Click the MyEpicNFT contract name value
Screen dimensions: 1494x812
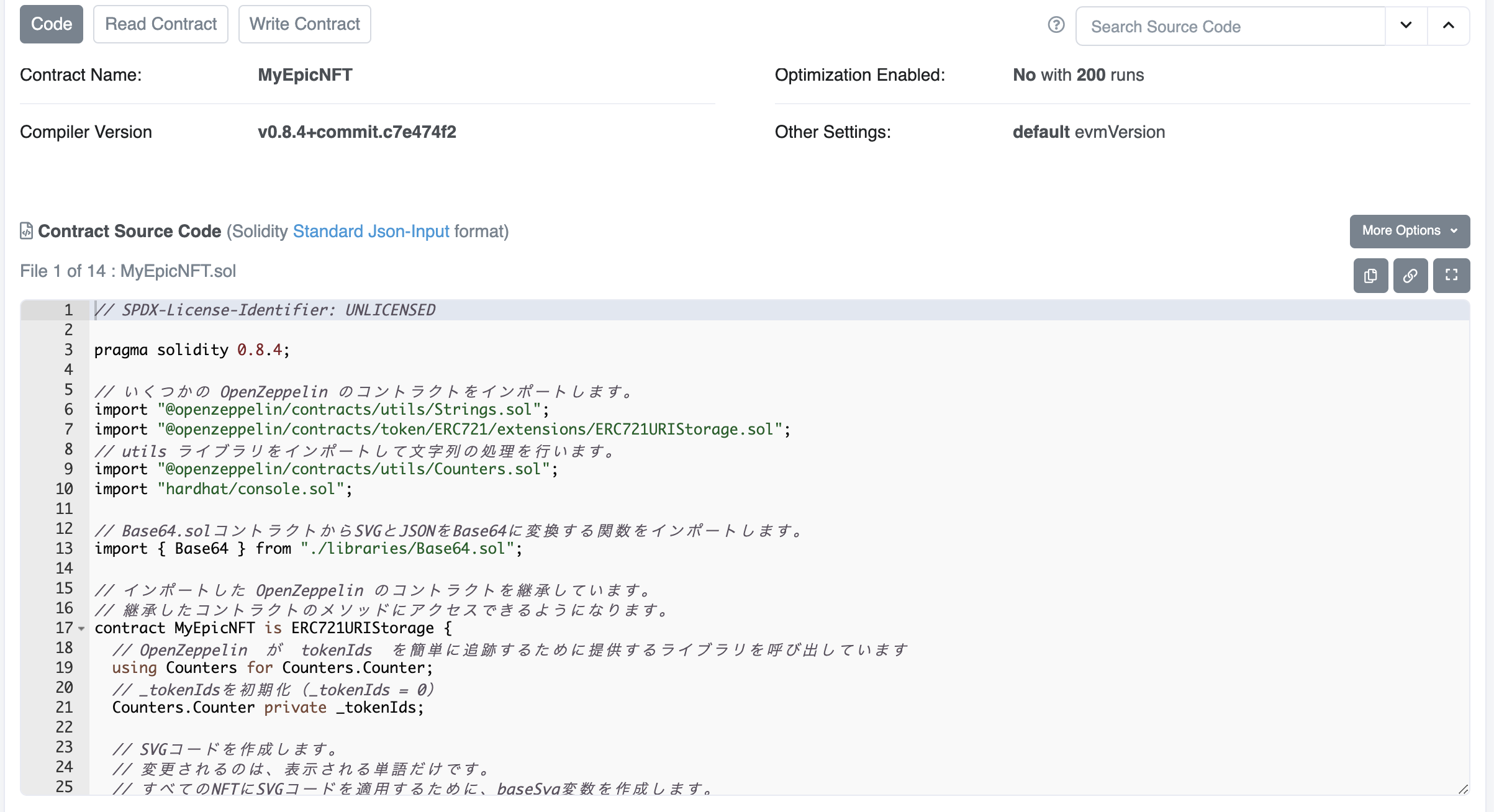click(x=305, y=74)
